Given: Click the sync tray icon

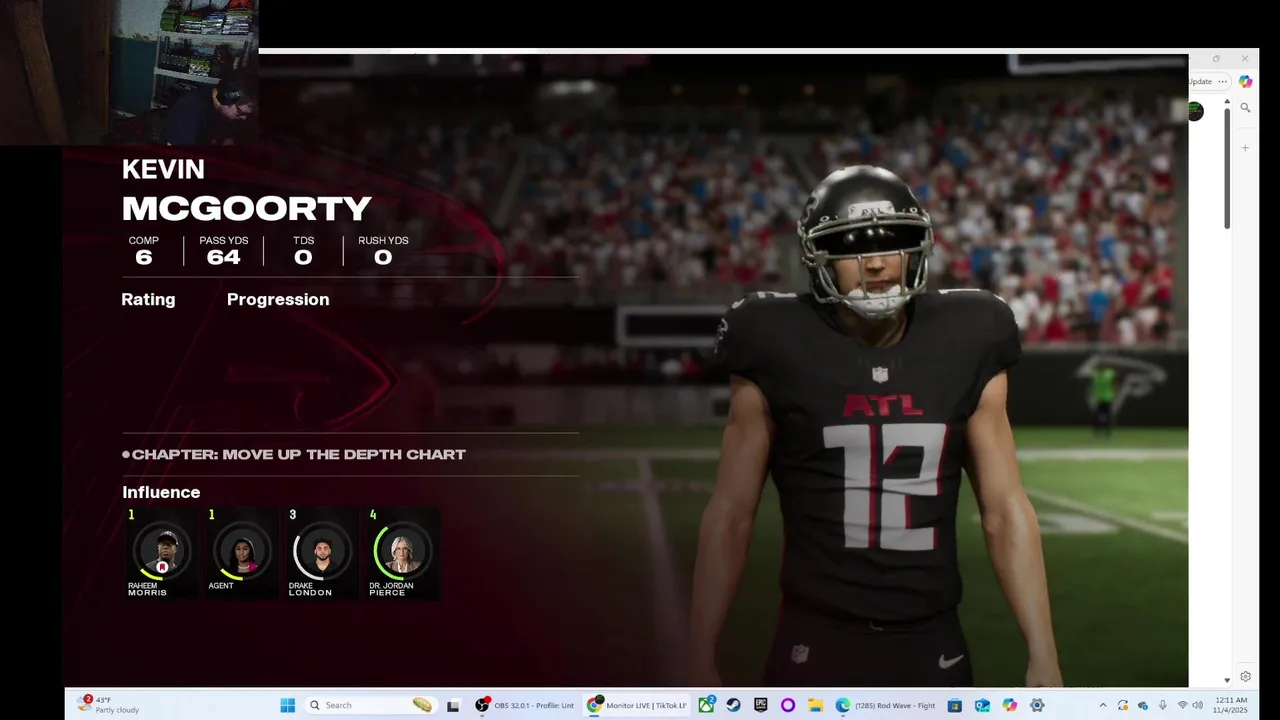Looking at the screenshot, I should coord(1123,705).
